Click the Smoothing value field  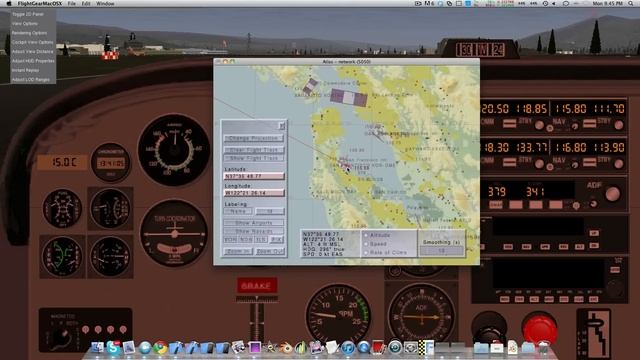tap(442, 251)
